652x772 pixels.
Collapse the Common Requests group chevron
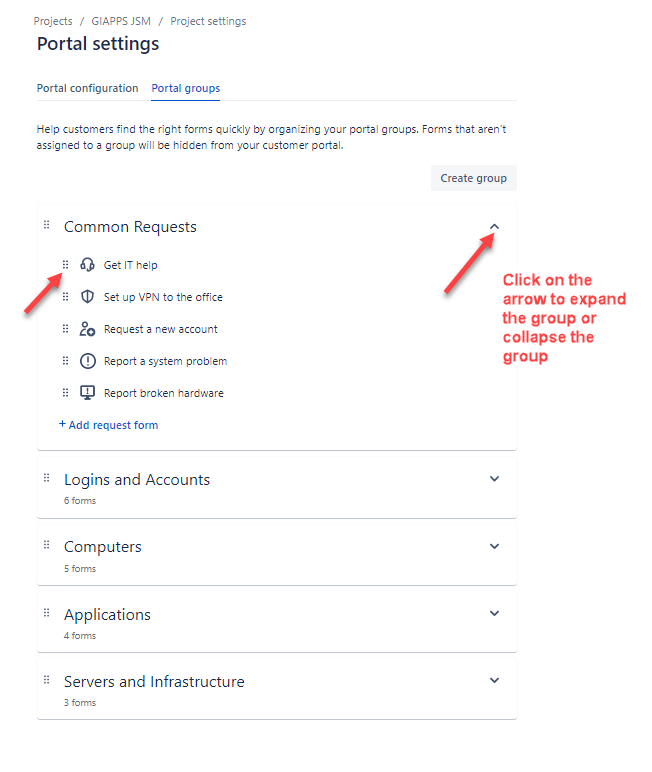point(494,226)
